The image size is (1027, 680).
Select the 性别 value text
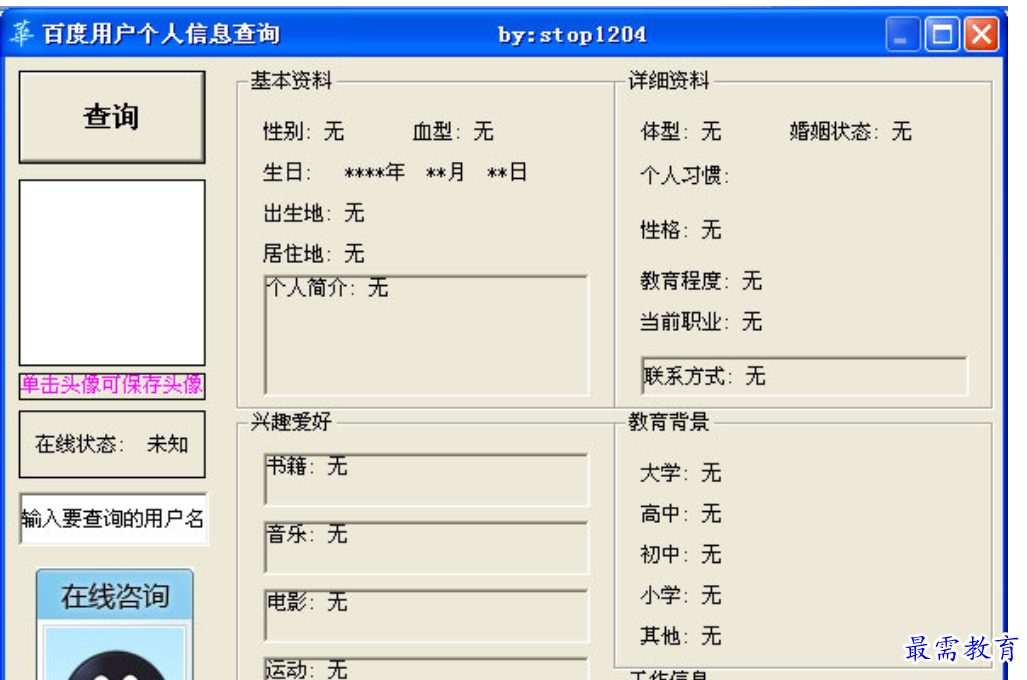[334, 131]
